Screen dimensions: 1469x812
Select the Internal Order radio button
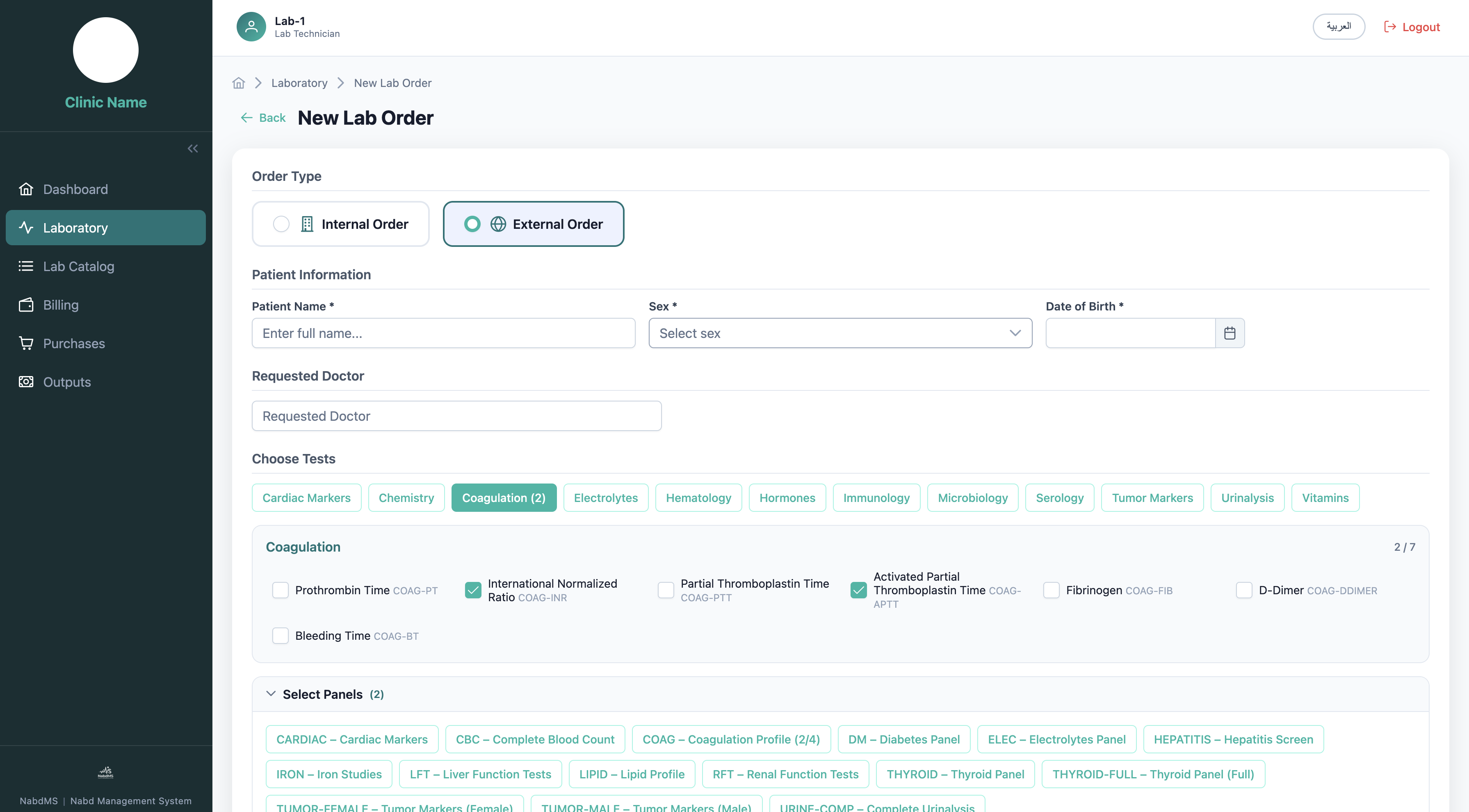point(281,224)
